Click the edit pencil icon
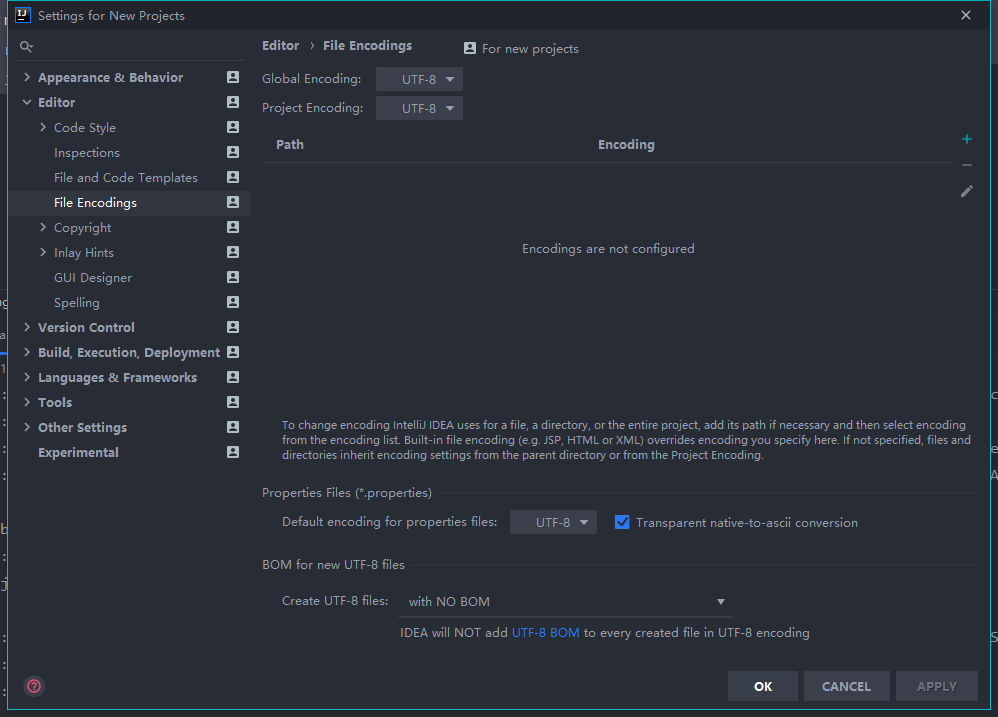The image size is (998, 717). click(x=966, y=191)
